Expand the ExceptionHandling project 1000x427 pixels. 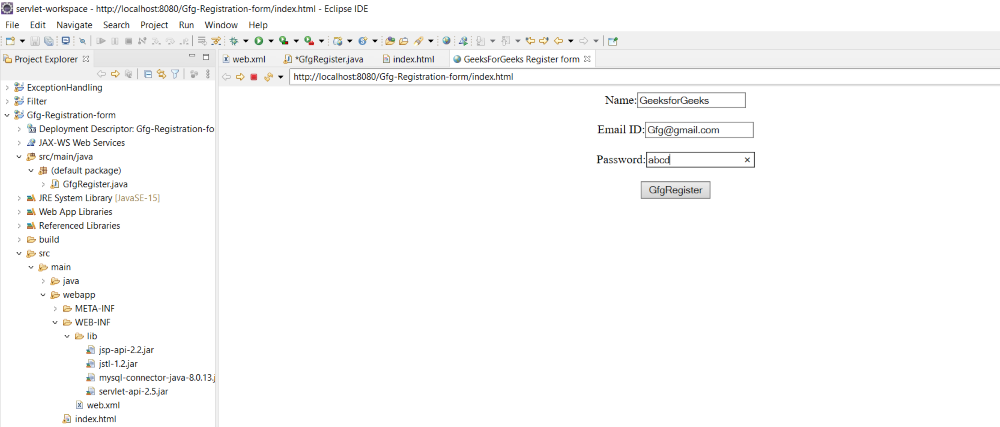click(x=7, y=87)
